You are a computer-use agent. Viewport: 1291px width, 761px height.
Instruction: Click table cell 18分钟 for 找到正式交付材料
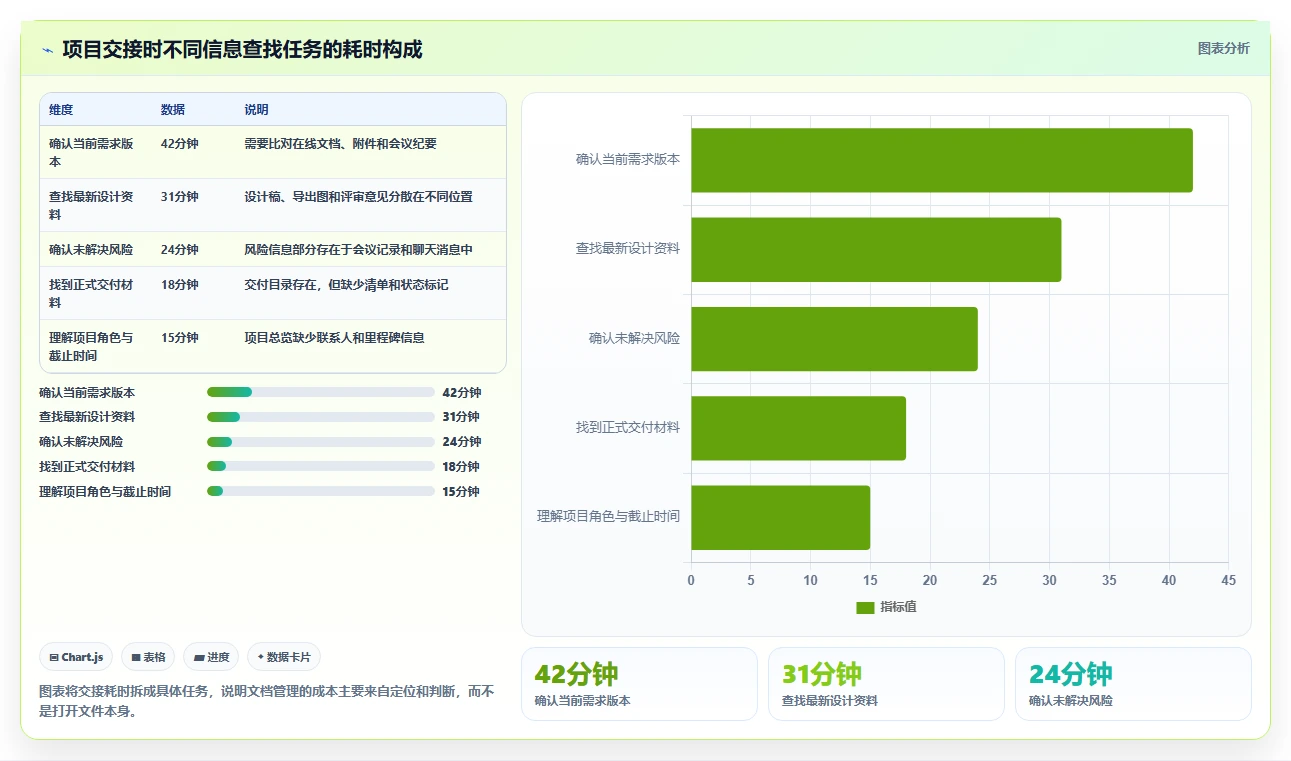180,285
